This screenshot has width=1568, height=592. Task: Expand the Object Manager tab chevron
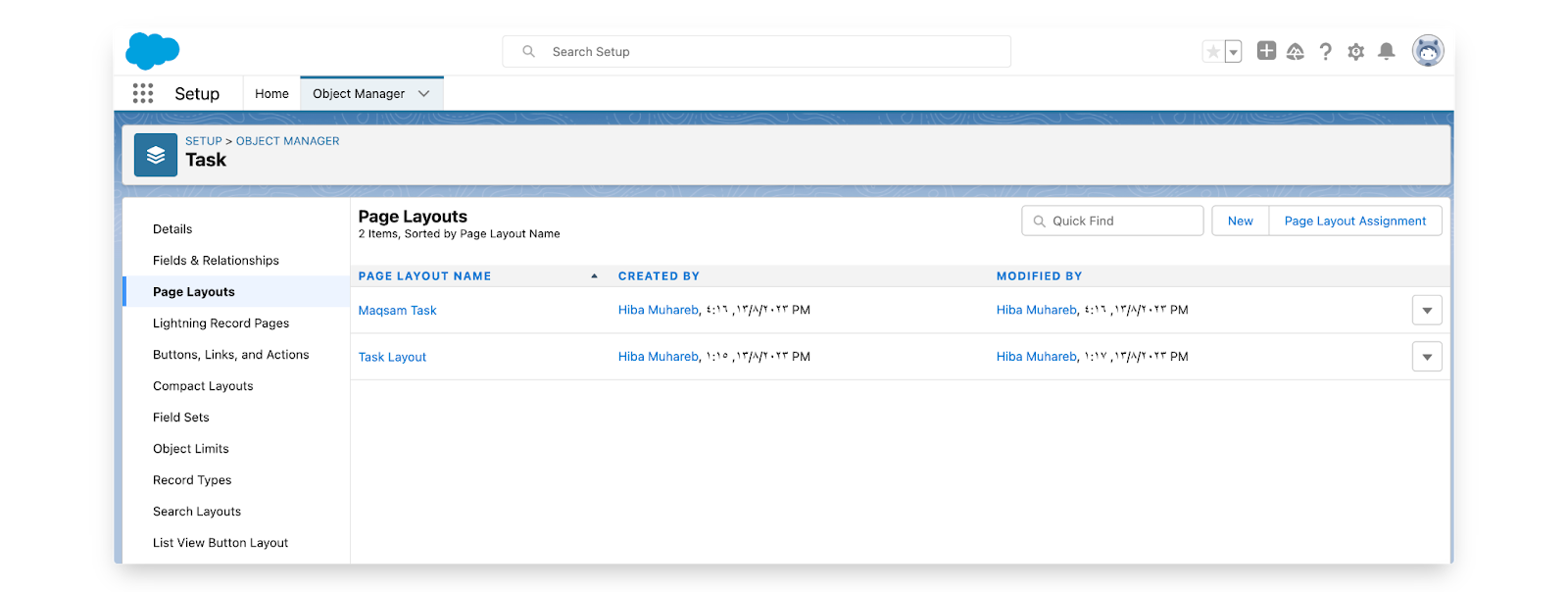(424, 94)
